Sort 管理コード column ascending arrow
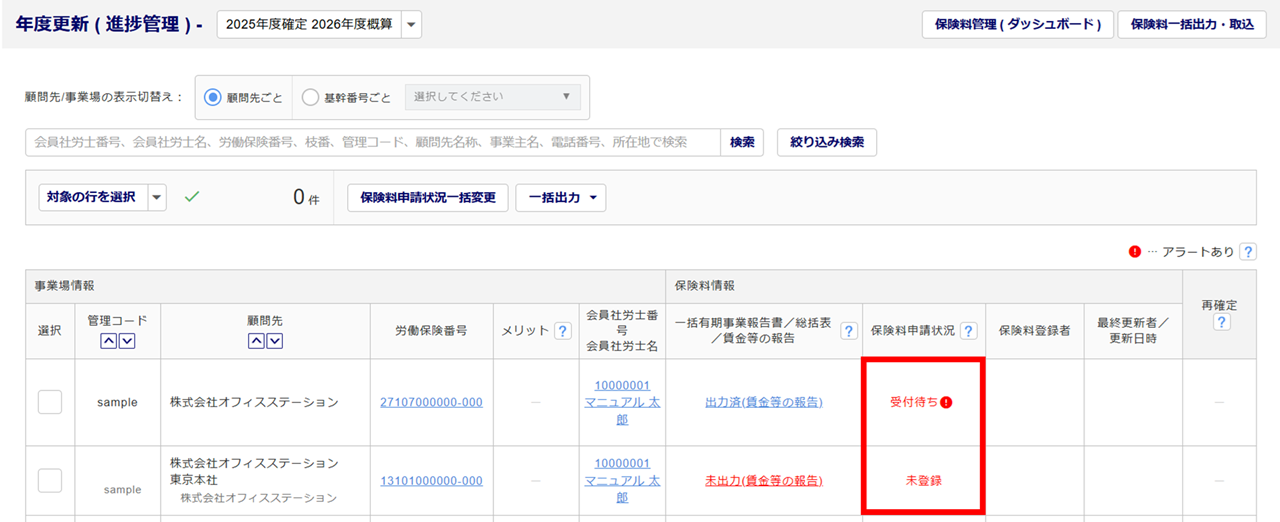Viewport: 1280px width, 522px height. [109, 341]
